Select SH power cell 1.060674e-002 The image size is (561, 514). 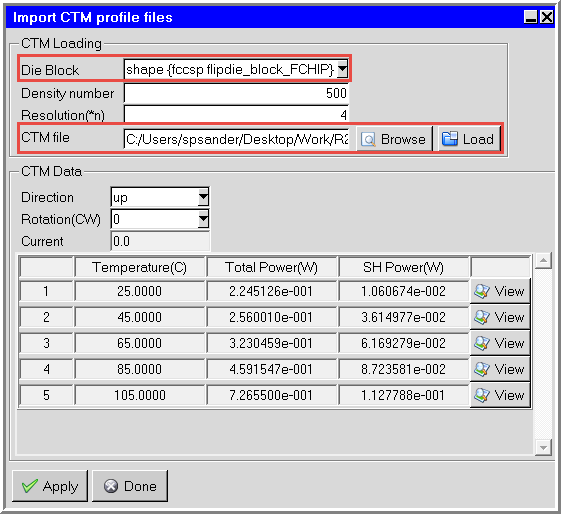click(404, 291)
